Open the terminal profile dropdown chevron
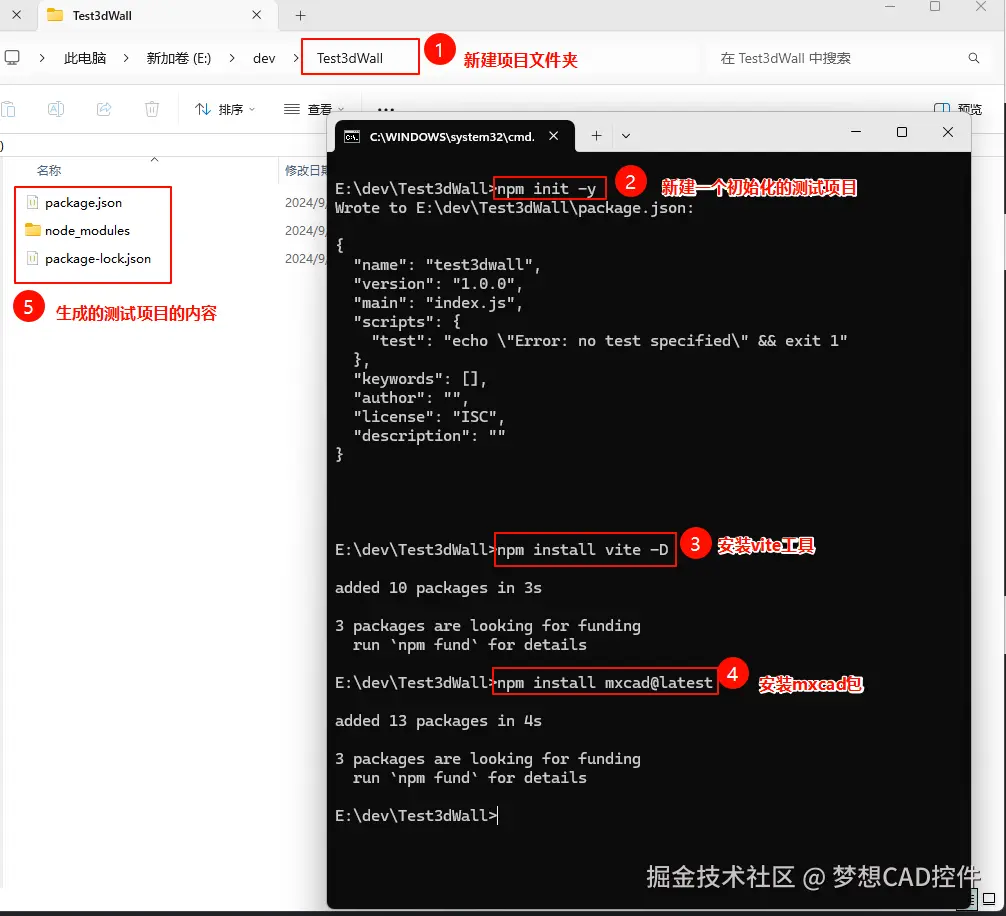The image size is (1006, 916). (626, 136)
